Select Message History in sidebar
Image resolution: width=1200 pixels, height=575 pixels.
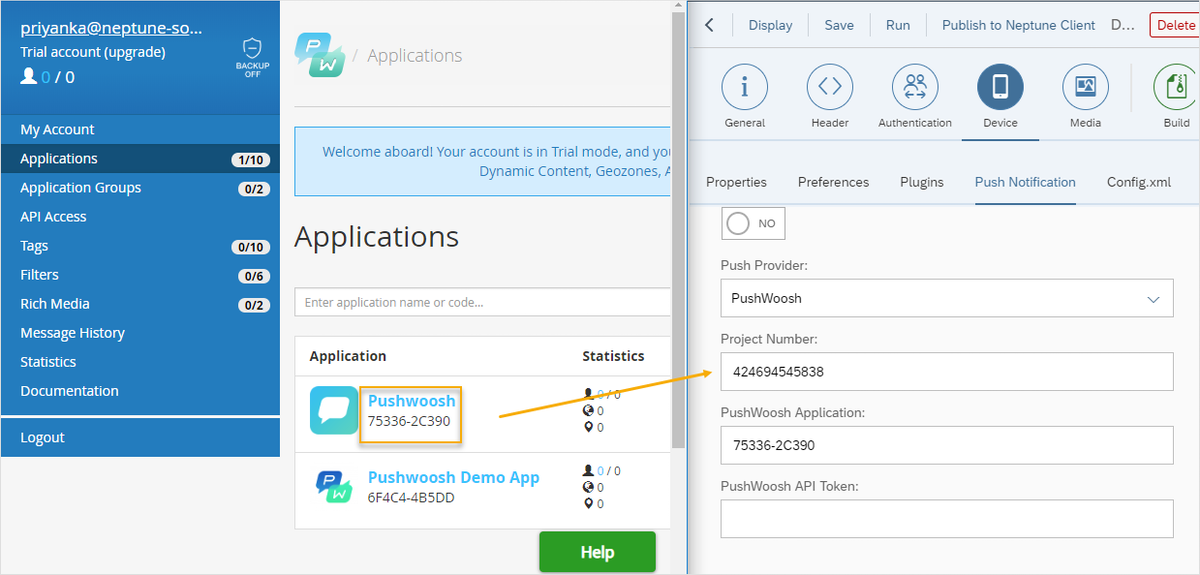tap(72, 333)
